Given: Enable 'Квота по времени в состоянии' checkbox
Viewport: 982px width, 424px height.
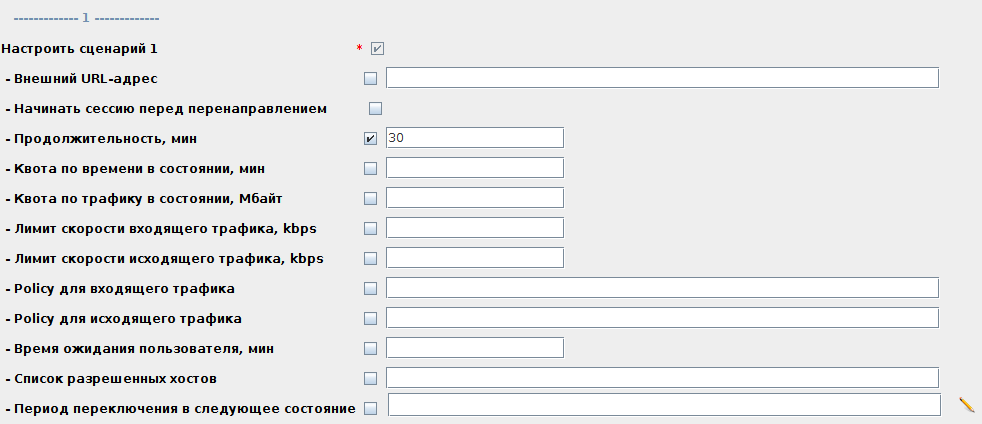Looking at the screenshot, I should pos(371,168).
